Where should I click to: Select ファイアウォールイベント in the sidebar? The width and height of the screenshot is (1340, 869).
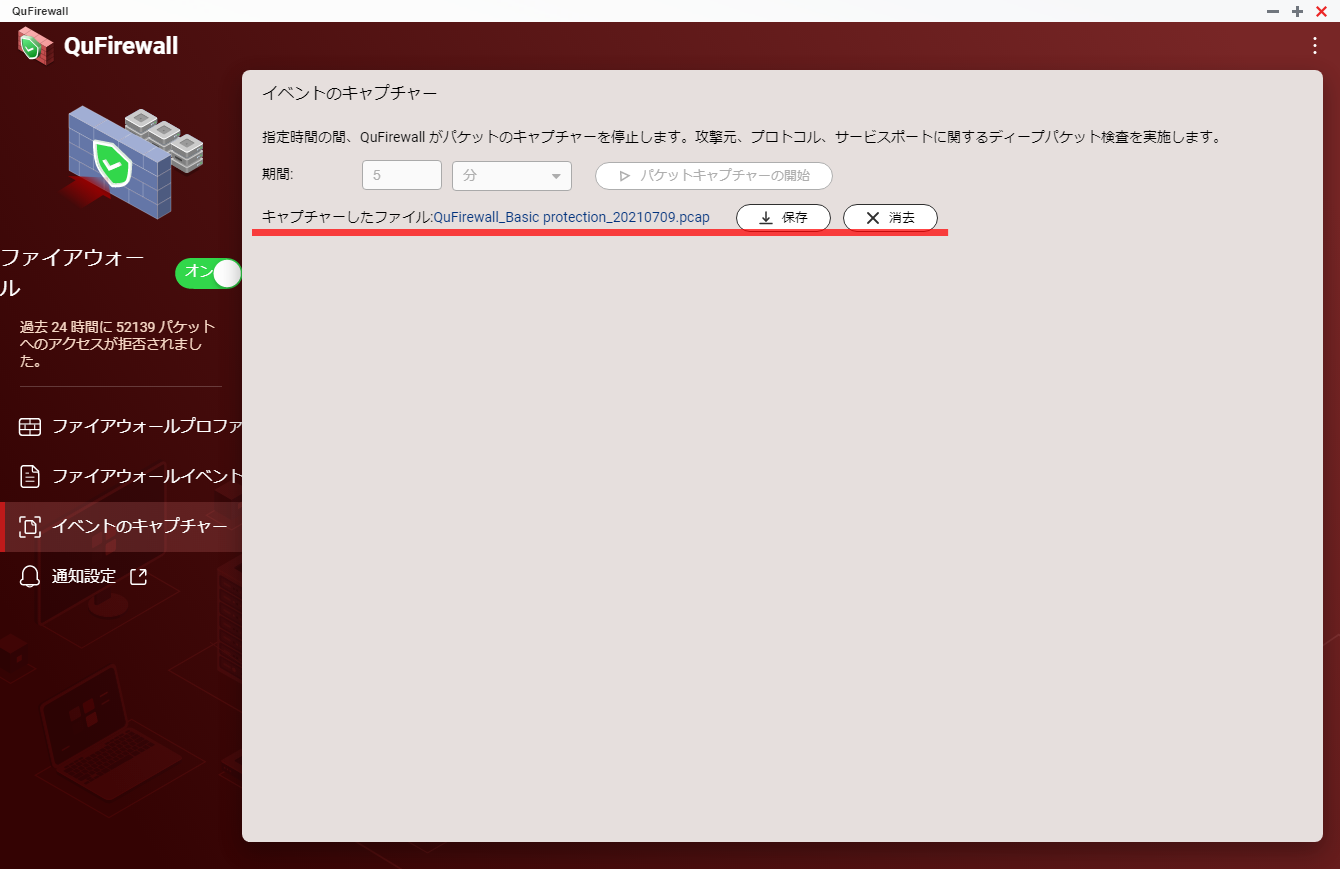pyautogui.click(x=121, y=476)
